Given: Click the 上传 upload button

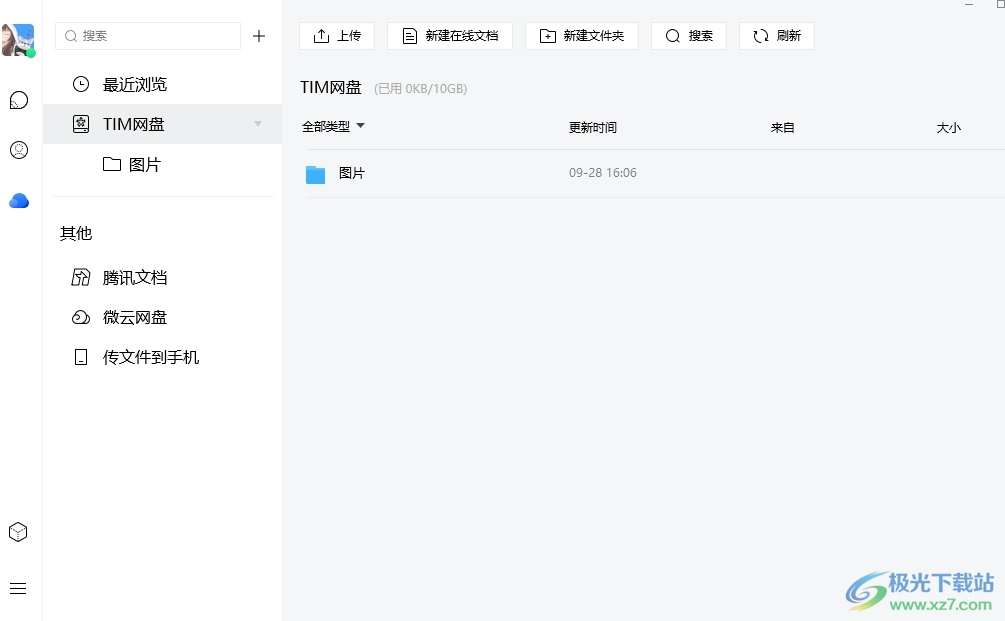Looking at the screenshot, I should (x=337, y=36).
